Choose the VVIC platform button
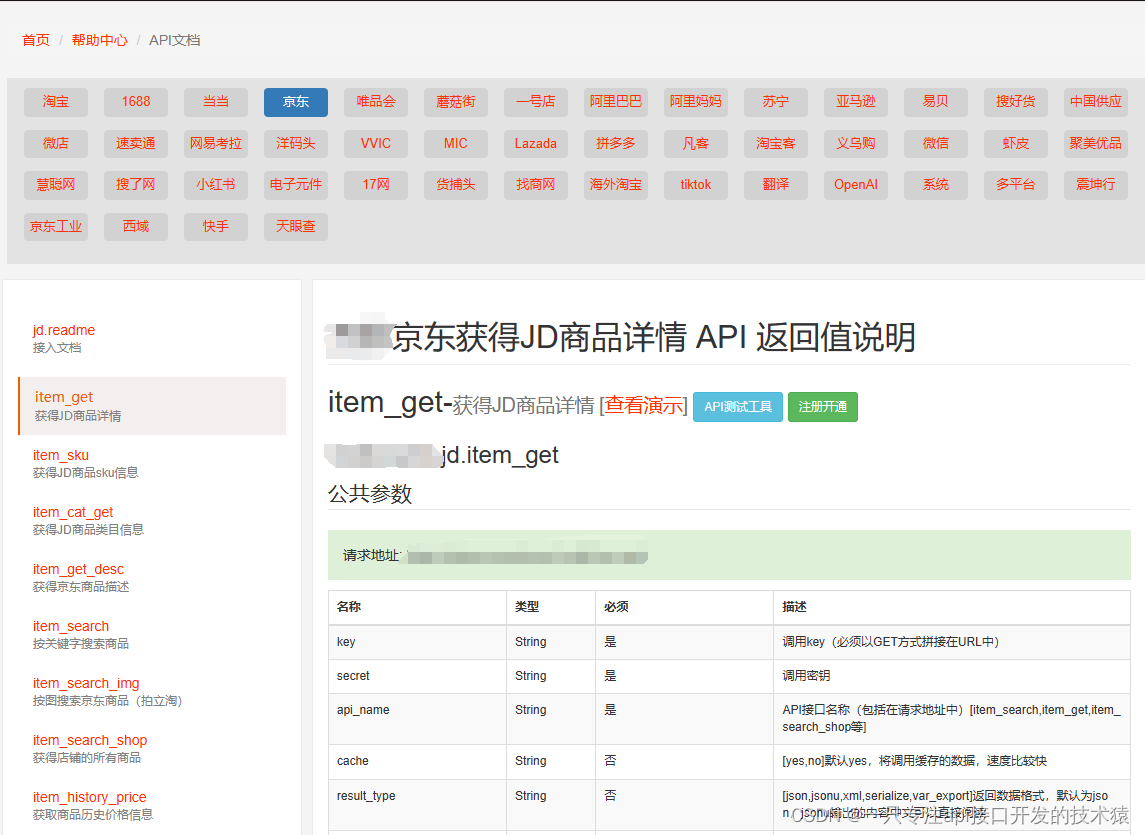Viewport: 1145px width, 835px height. [375, 144]
